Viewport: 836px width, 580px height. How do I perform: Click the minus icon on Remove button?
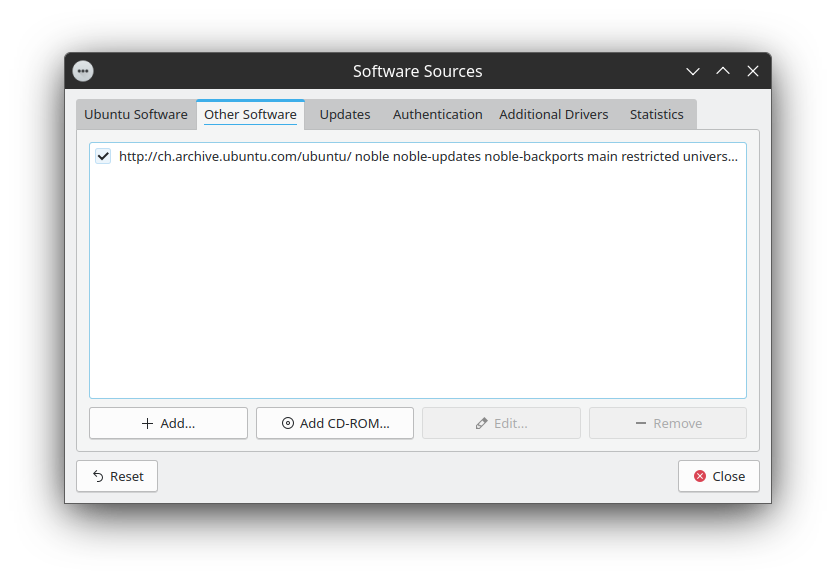tap(641, 423)
